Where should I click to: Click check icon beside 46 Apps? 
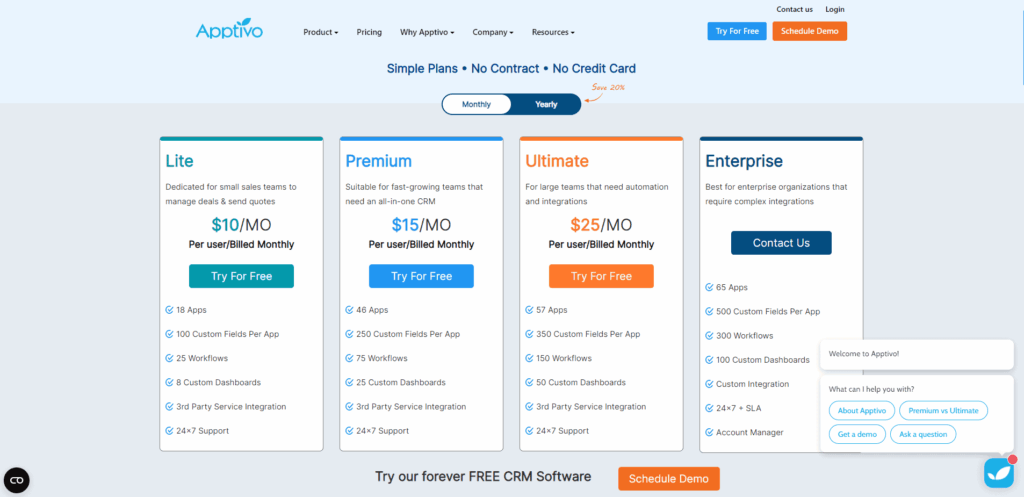point(349,310)
